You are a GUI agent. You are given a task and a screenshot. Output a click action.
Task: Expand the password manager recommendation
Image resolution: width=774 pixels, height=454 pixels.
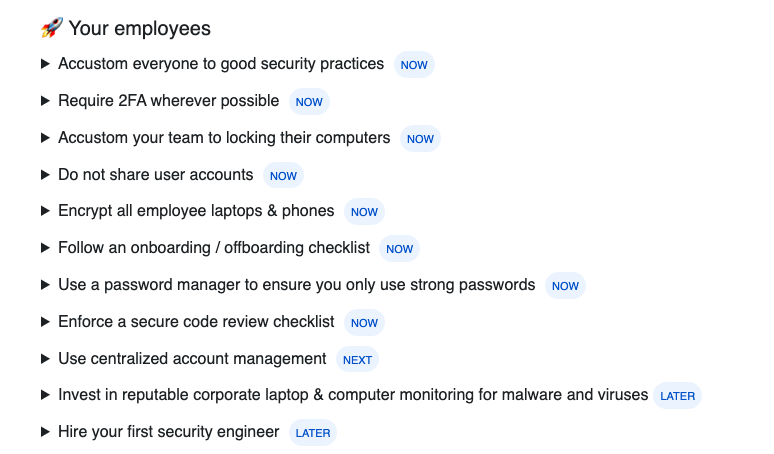click(x=45, y=285)
